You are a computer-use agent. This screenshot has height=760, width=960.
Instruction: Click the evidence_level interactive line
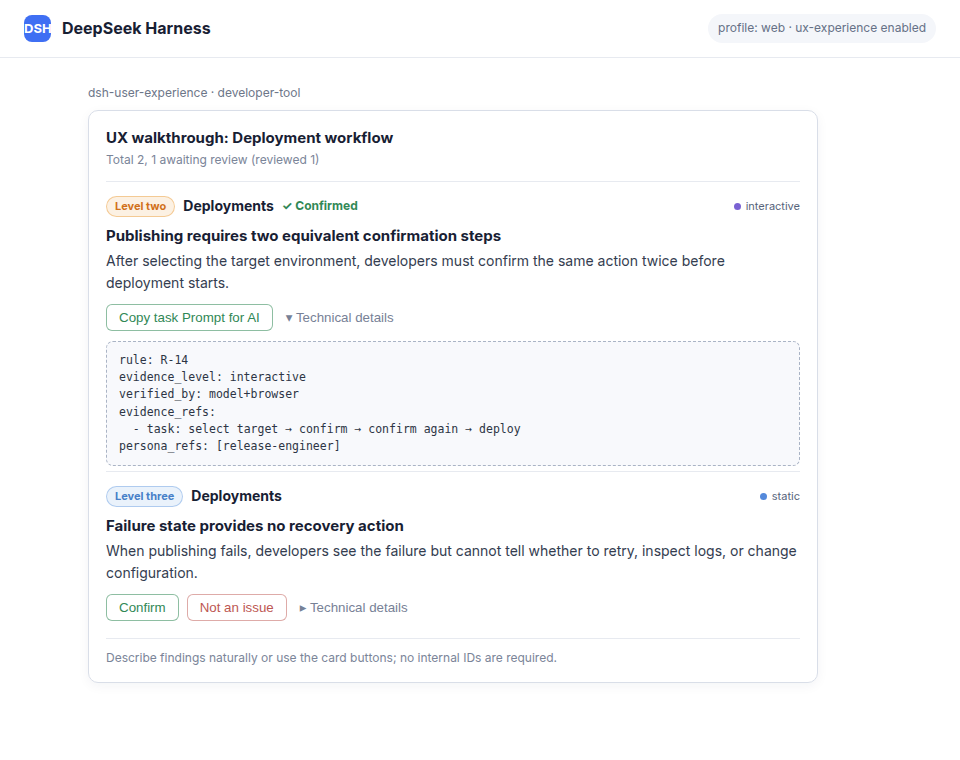pyautogui.click(x=212, y=377)
